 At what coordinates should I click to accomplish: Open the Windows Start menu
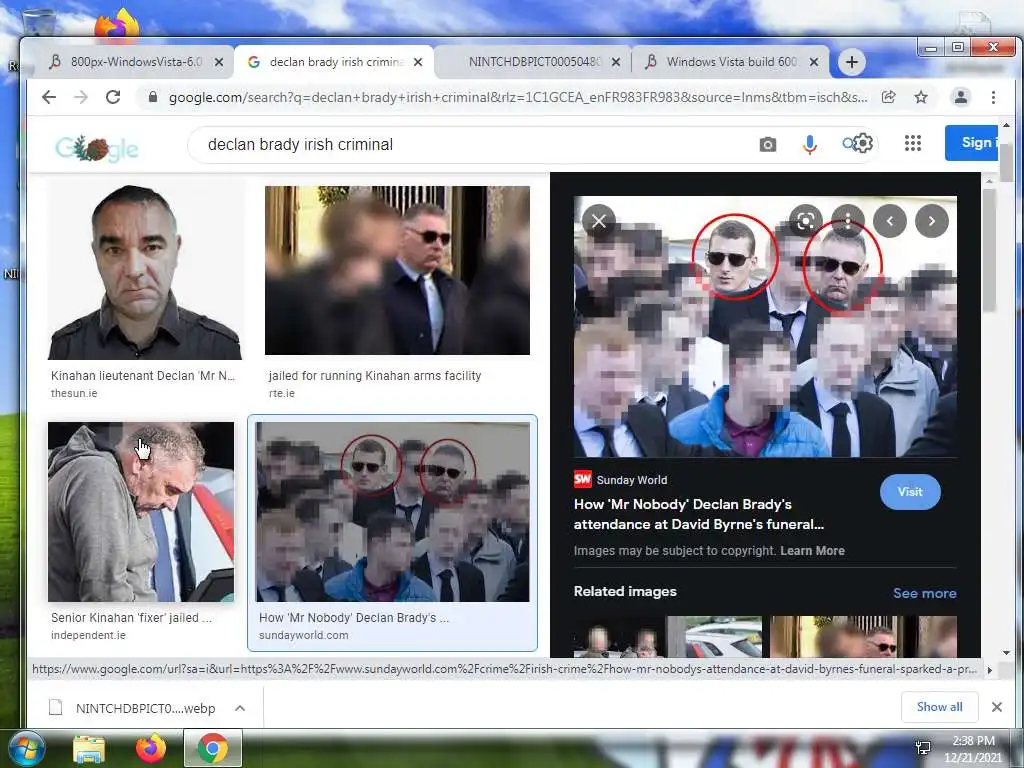pyautogui.click(x=26, y=748)
